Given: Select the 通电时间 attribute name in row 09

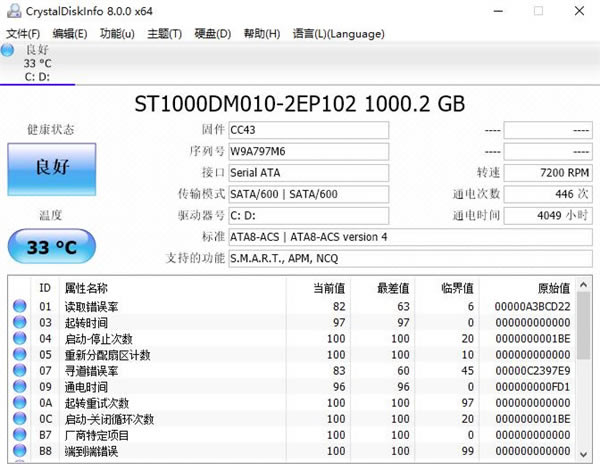Looking at the screenshot, I should click(x=86, y=387).
